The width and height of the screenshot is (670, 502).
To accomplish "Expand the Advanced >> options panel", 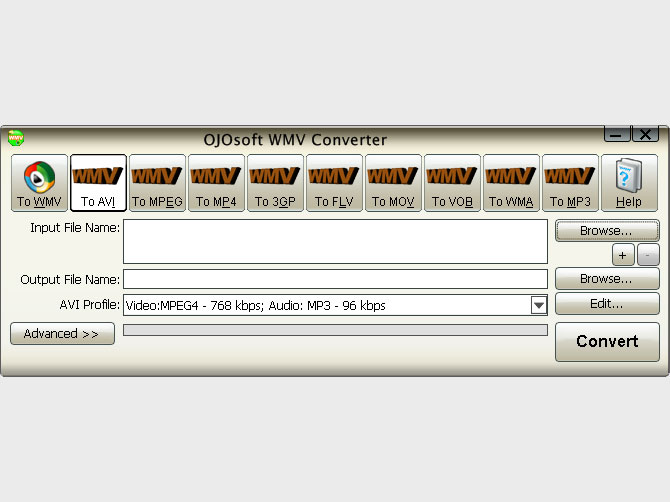I will pos(62,334).
